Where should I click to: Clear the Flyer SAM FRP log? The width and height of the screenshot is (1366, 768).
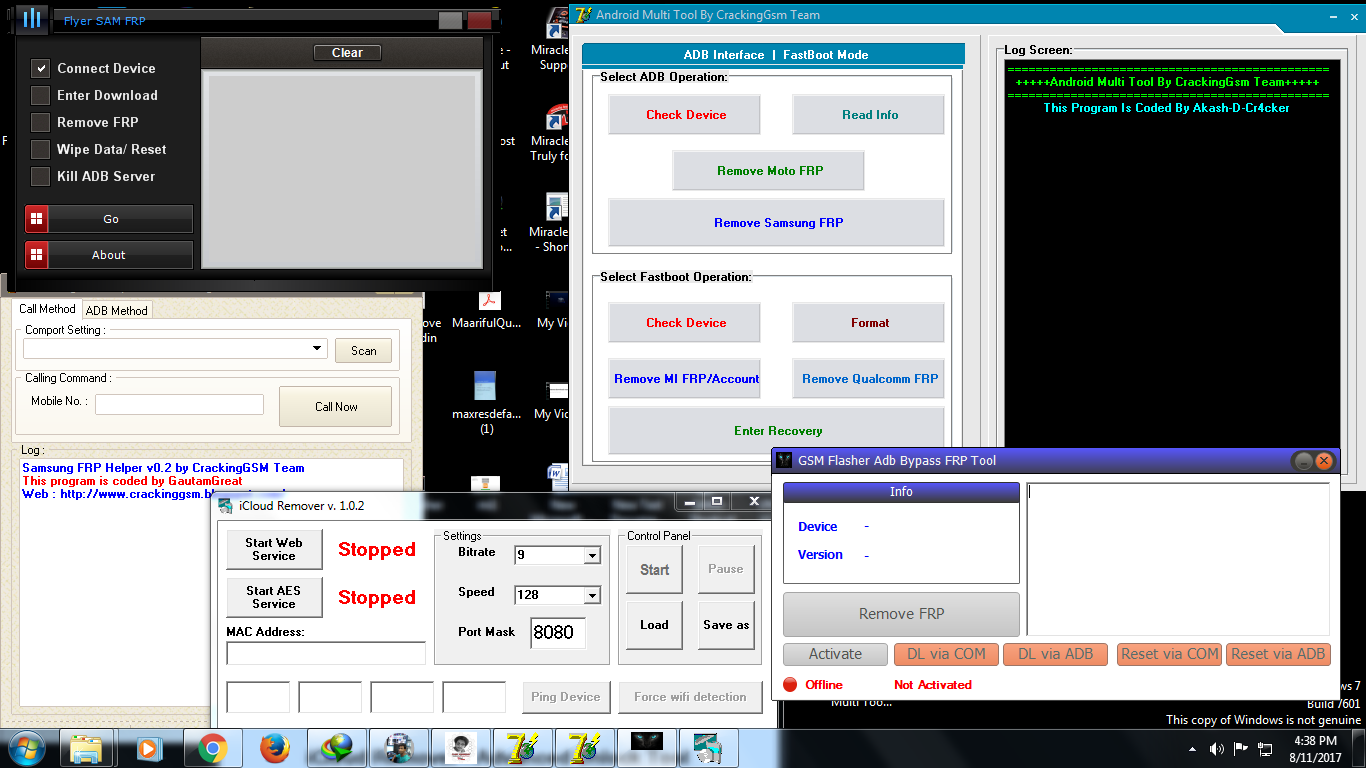pos(347,53)
